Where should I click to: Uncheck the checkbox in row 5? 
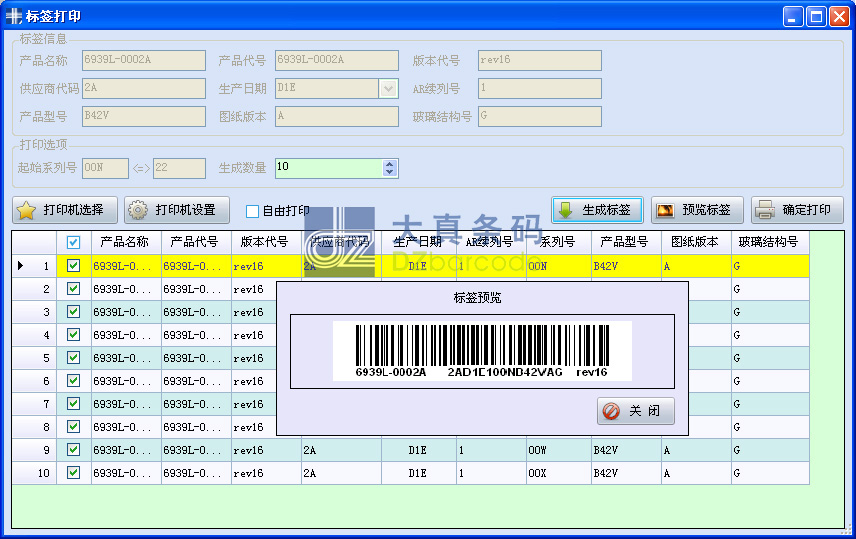[73, 357]
